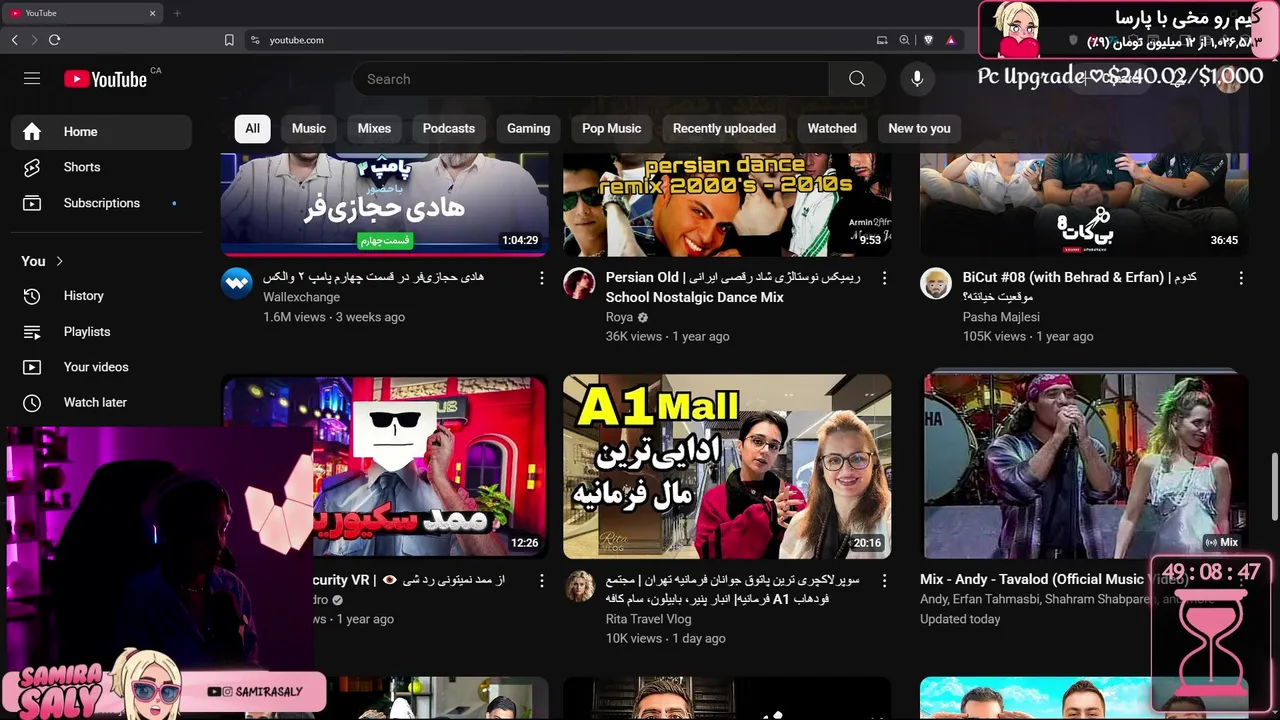
Task: Open the Pasha Majlesi channel link
Action: click(x=1001, y=317)
